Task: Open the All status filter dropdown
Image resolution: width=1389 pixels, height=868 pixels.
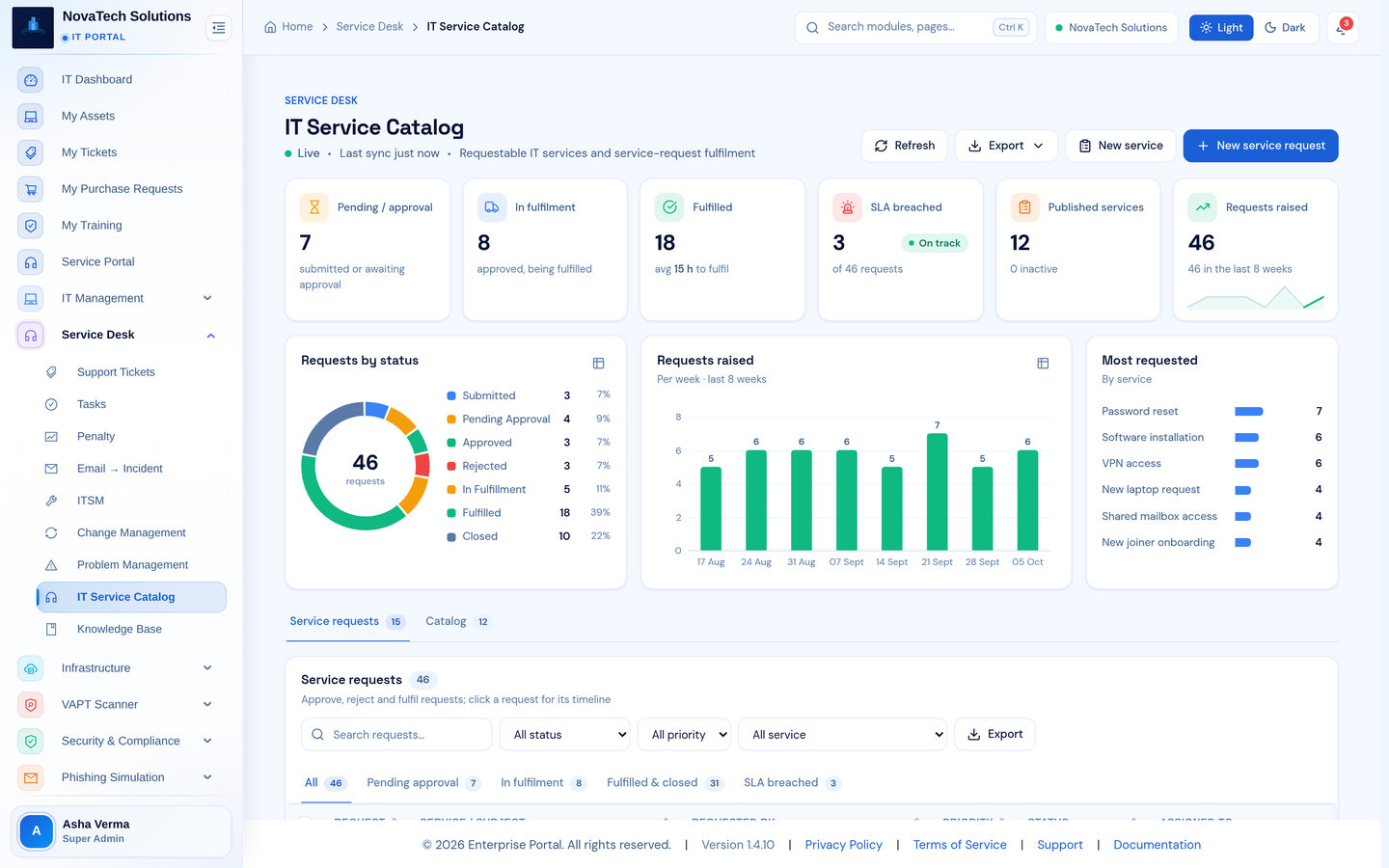Action: [565, 735]
